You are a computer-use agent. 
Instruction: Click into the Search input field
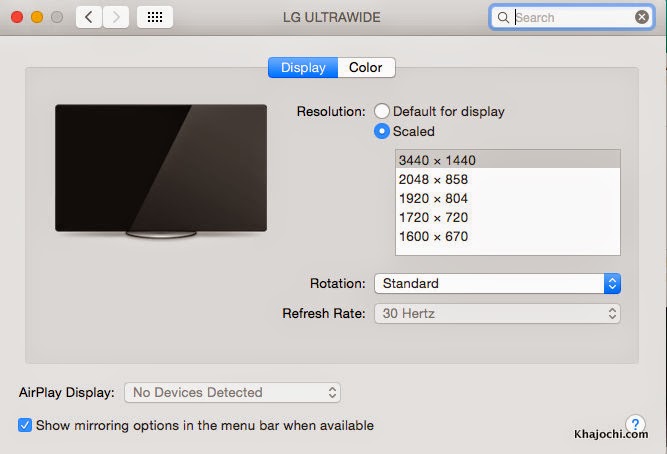[572, 17]
